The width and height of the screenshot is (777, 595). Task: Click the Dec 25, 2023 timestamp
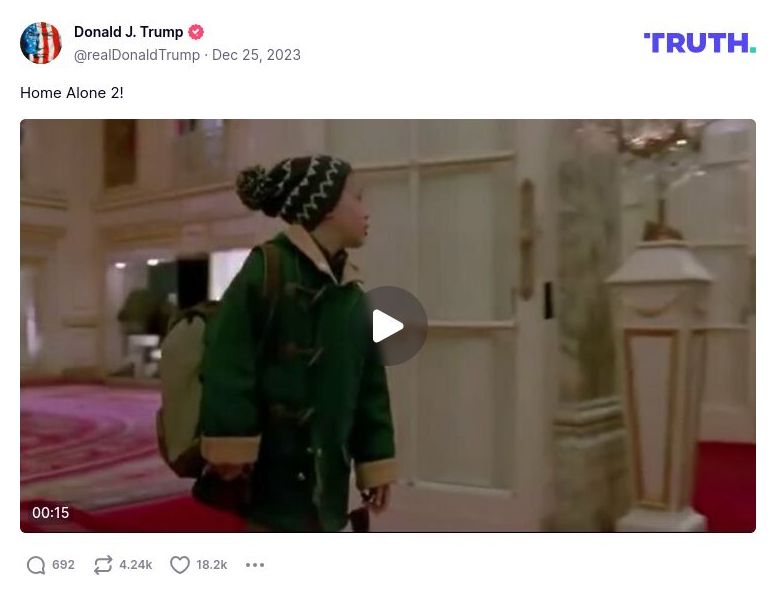(256, 54)
